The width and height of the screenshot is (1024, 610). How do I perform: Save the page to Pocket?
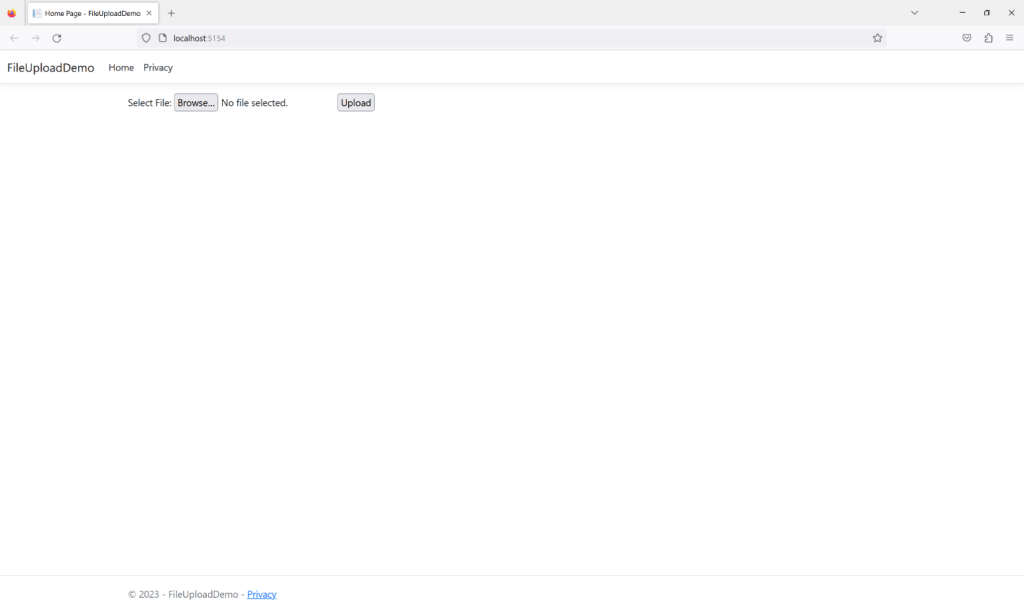point(966,38)
